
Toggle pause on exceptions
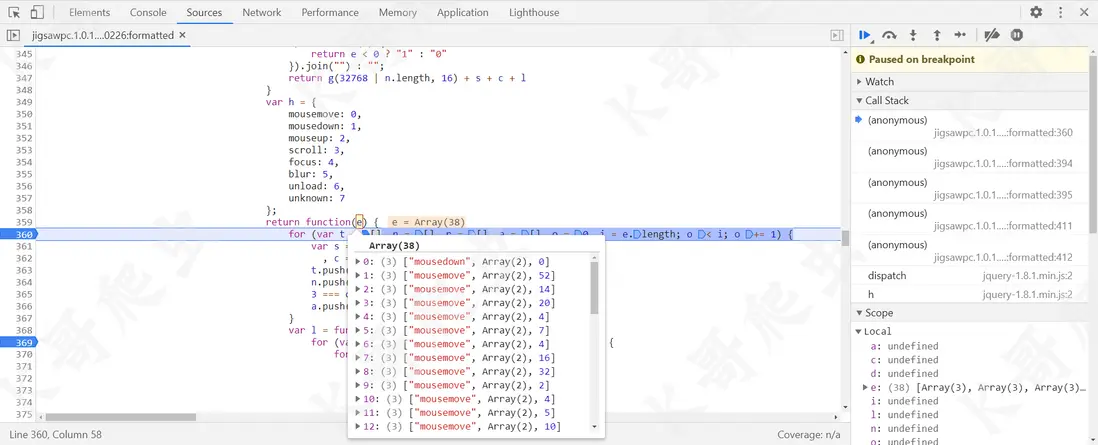tap(1017, 35)
